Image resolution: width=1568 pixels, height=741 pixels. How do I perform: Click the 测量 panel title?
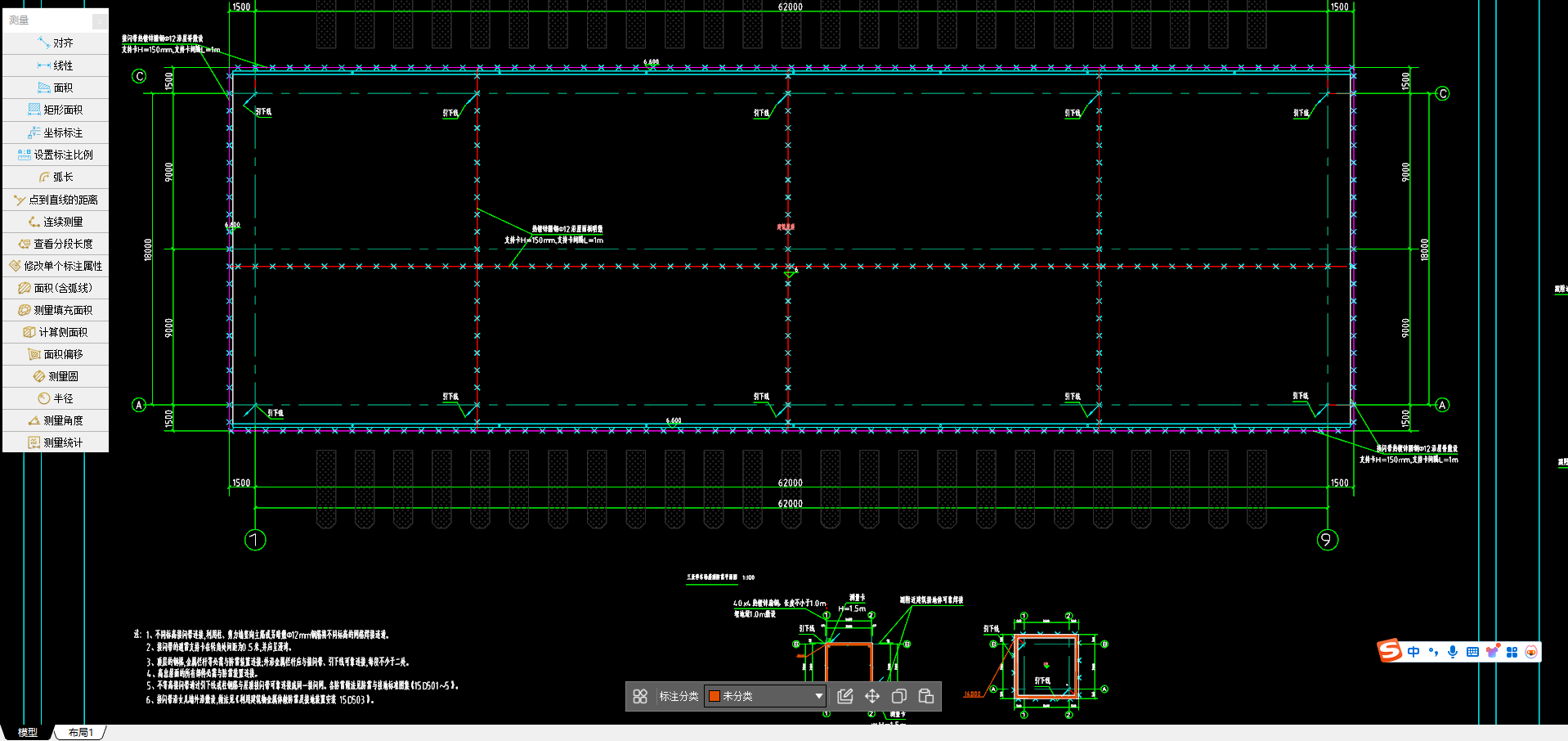click(19, 20)
